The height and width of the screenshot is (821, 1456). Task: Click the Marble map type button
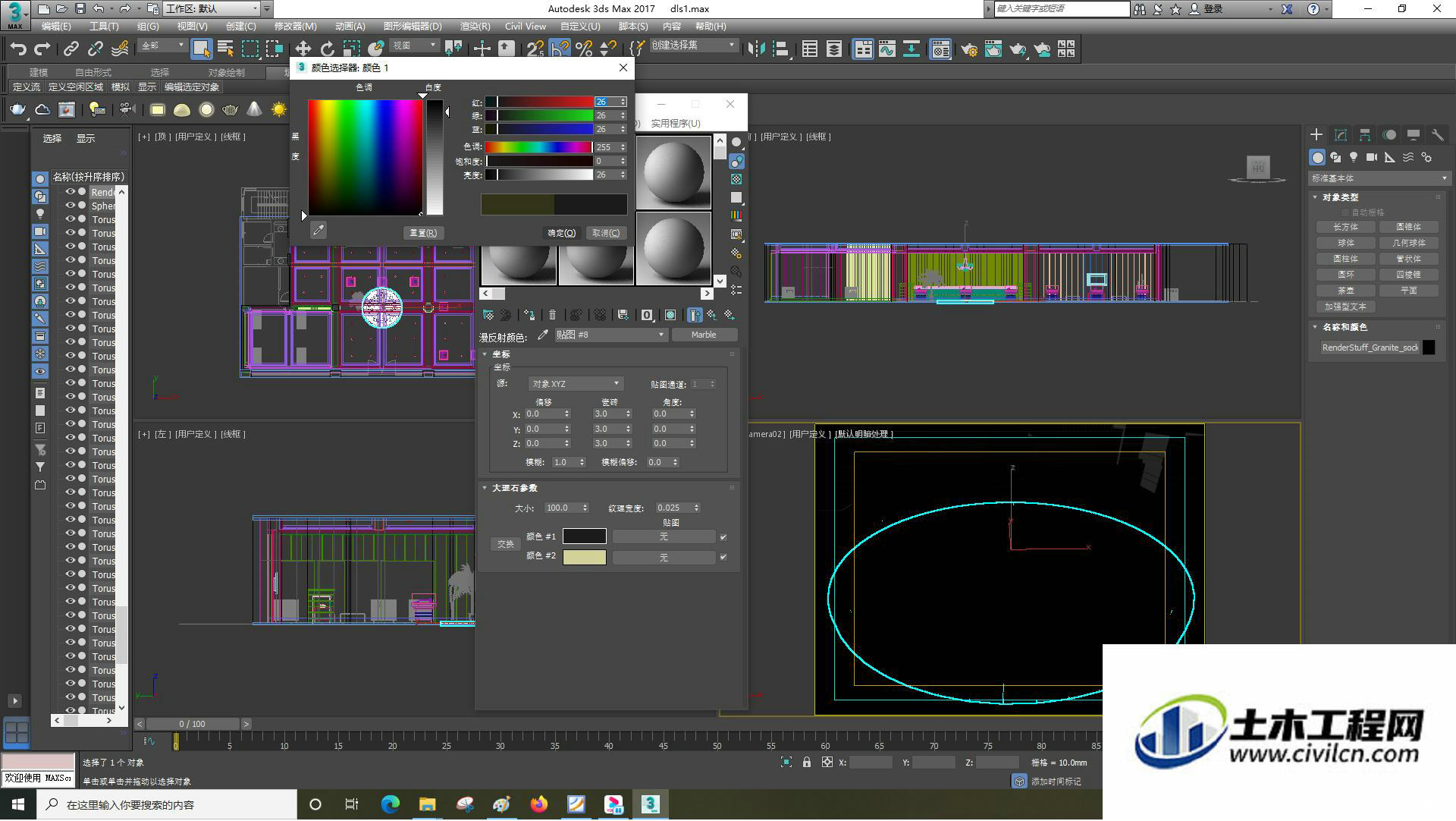pos(704,335)
